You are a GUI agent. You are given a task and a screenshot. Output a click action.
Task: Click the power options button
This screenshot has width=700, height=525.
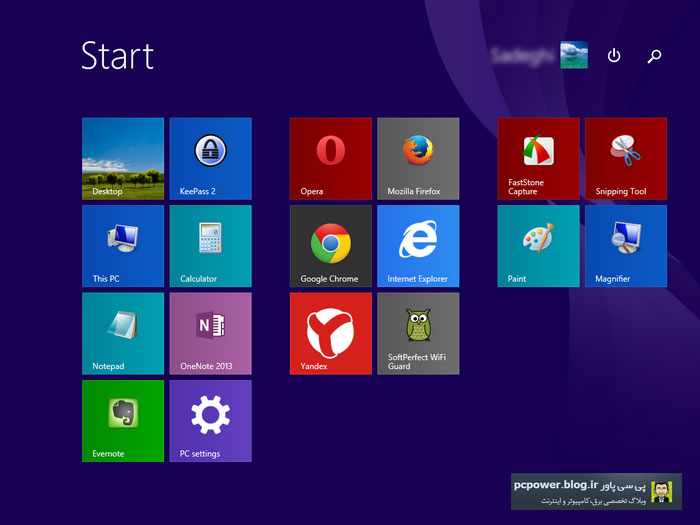[614, 56]
